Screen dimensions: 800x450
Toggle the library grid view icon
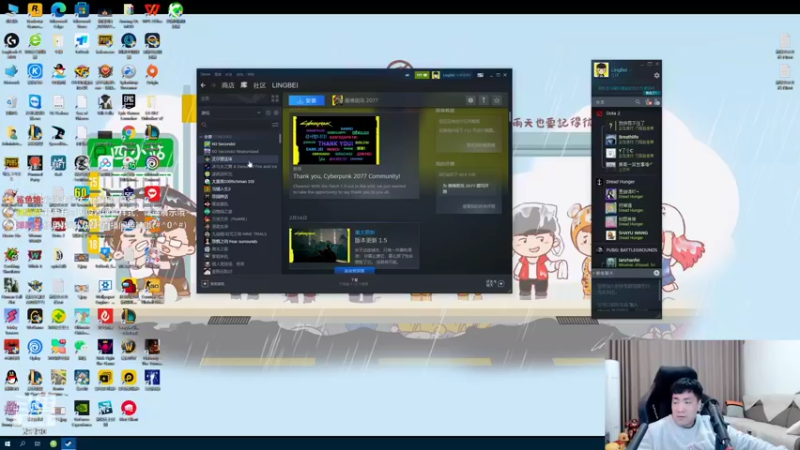(x=275, y=98)
